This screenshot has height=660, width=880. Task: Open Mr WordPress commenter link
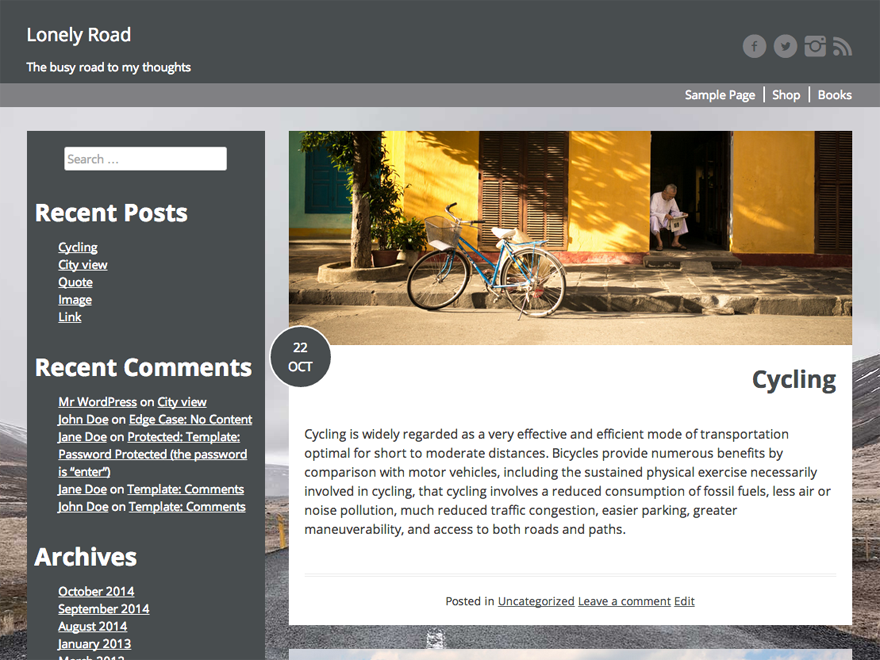[x=97, y=402]
